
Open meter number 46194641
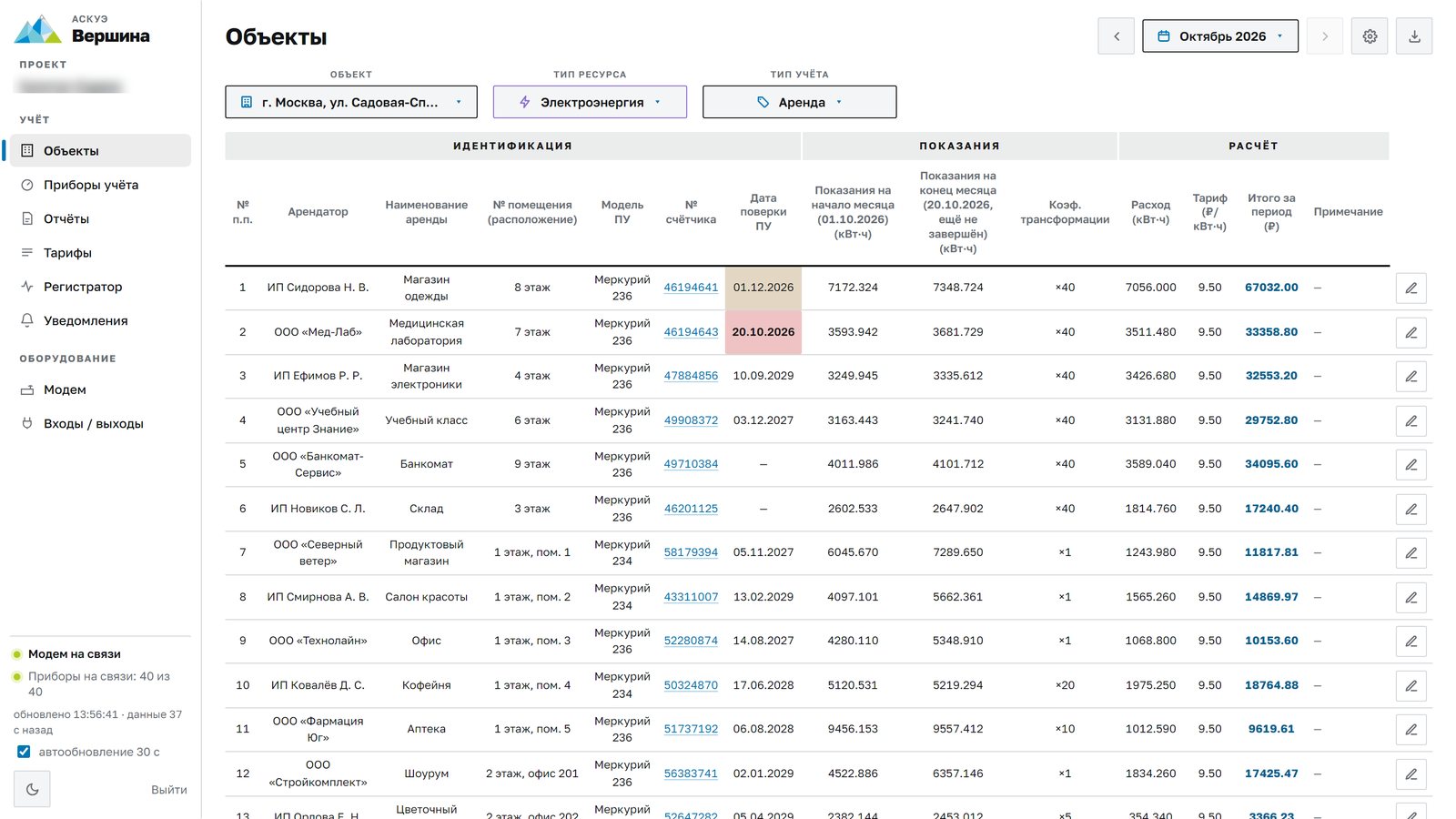691,288
